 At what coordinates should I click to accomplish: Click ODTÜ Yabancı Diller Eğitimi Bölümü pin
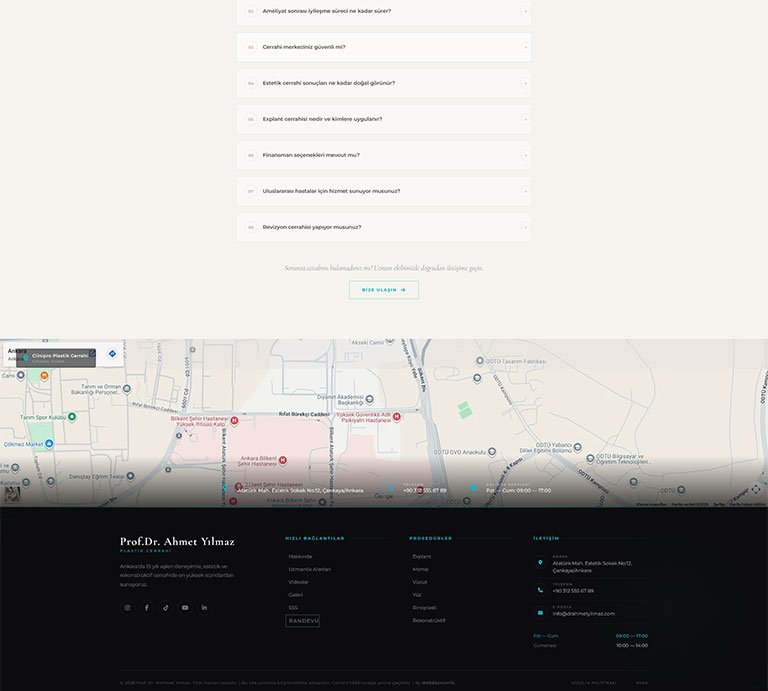[577, 447]
